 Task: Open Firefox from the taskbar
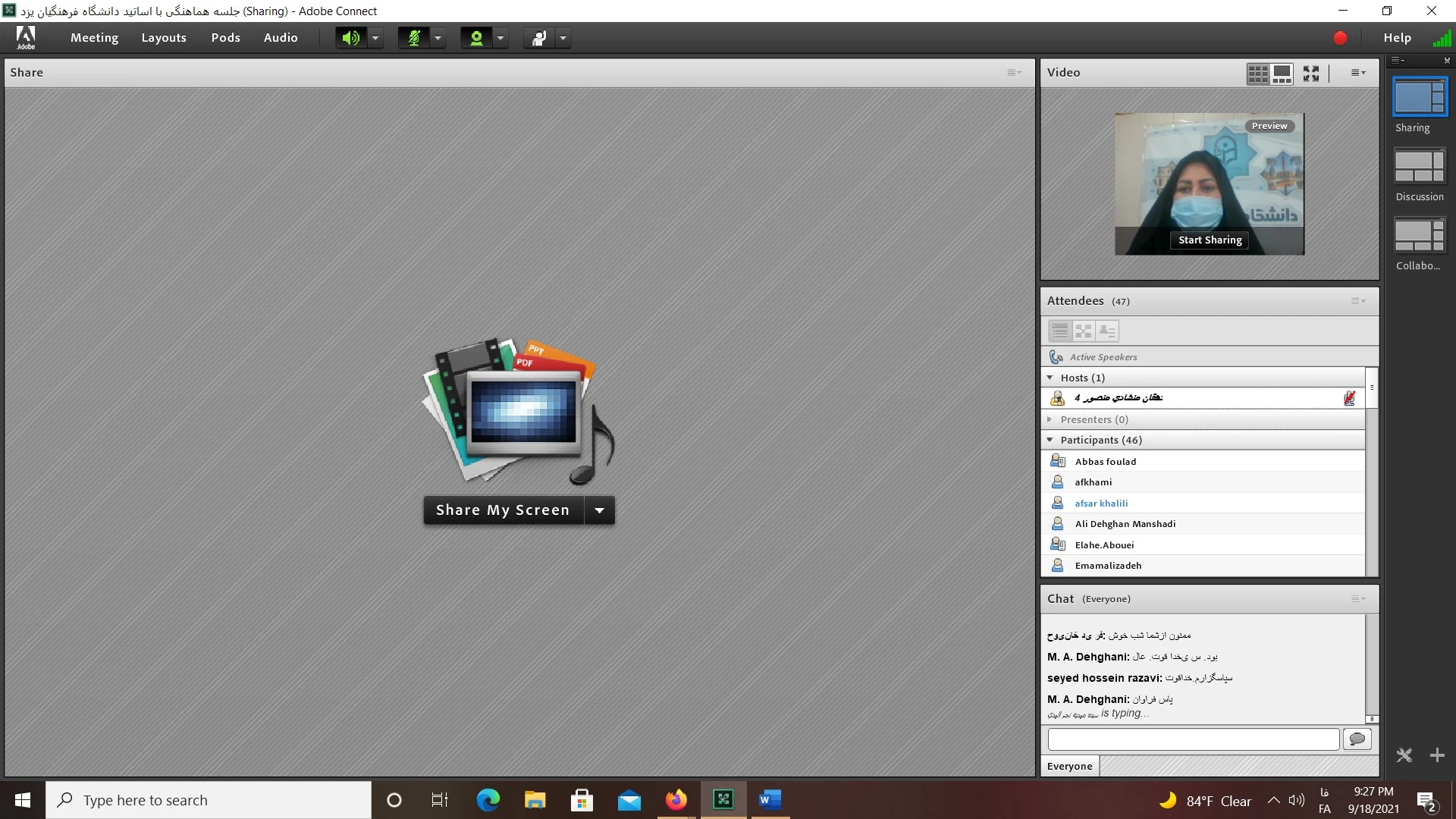(676, 800)
